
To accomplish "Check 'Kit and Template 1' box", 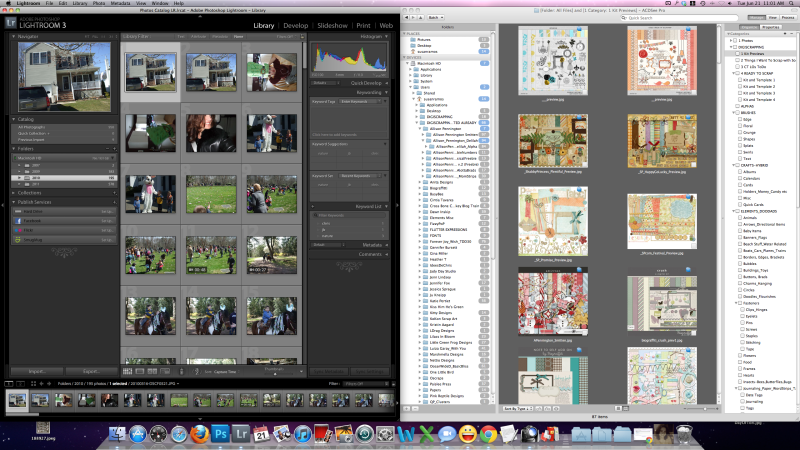I will pyautogui.click(x=740, y=80).
